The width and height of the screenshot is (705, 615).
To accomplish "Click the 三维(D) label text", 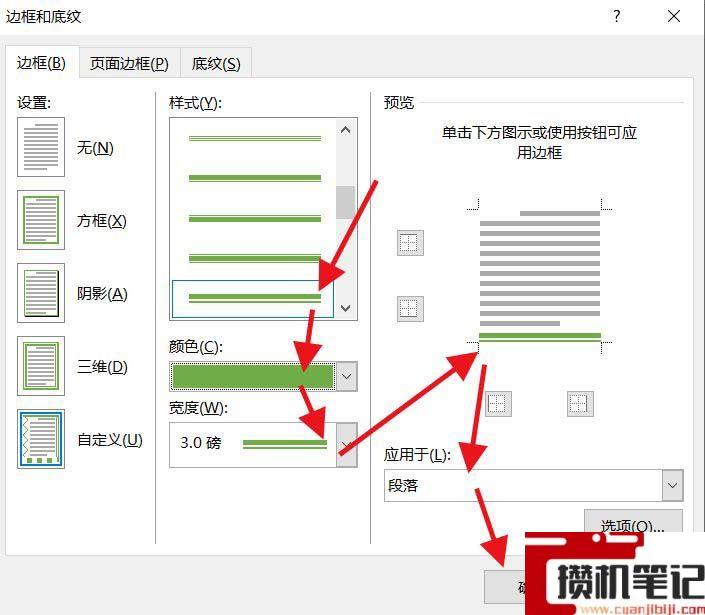I will (x=102, y=367).
